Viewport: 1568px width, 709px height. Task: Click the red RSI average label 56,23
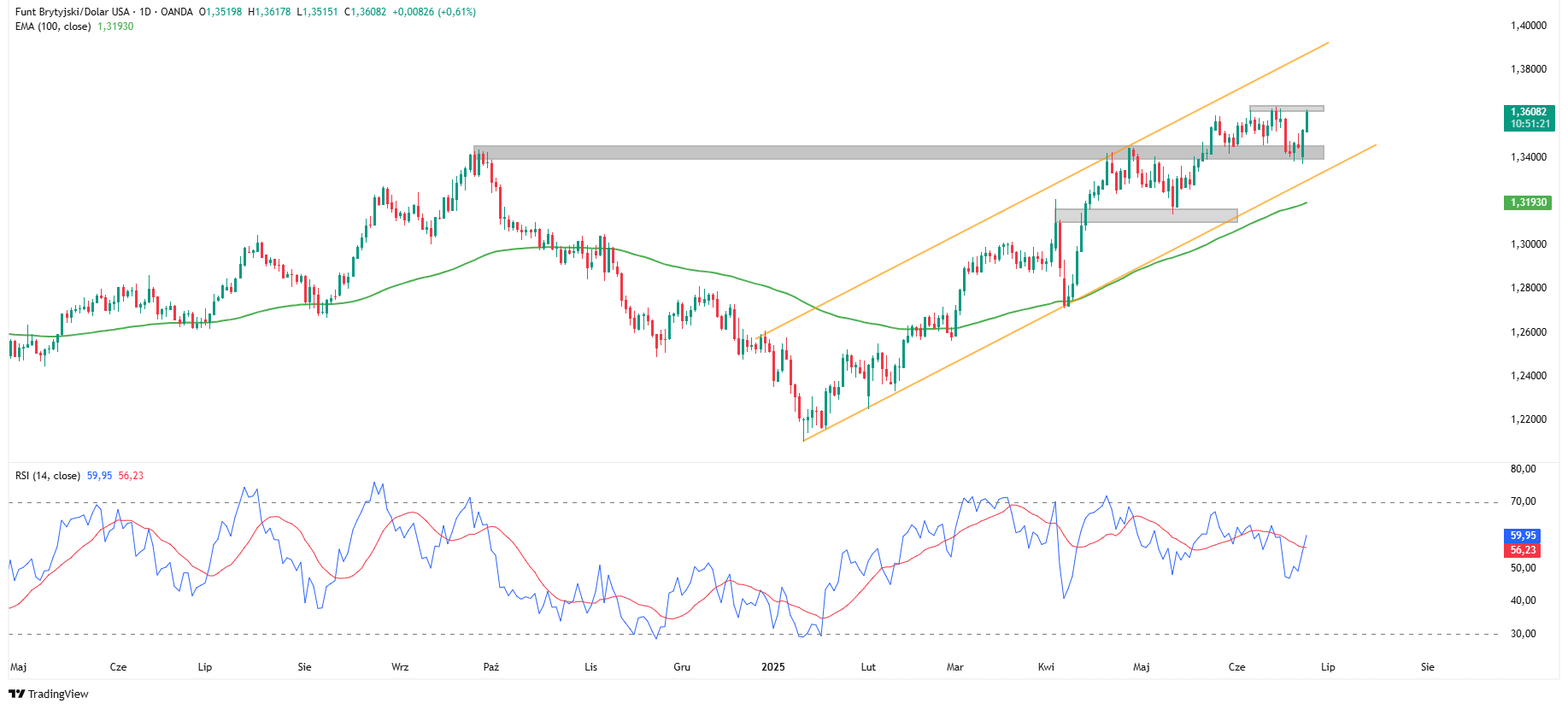pyautogui.click(x=1523, y=550)
